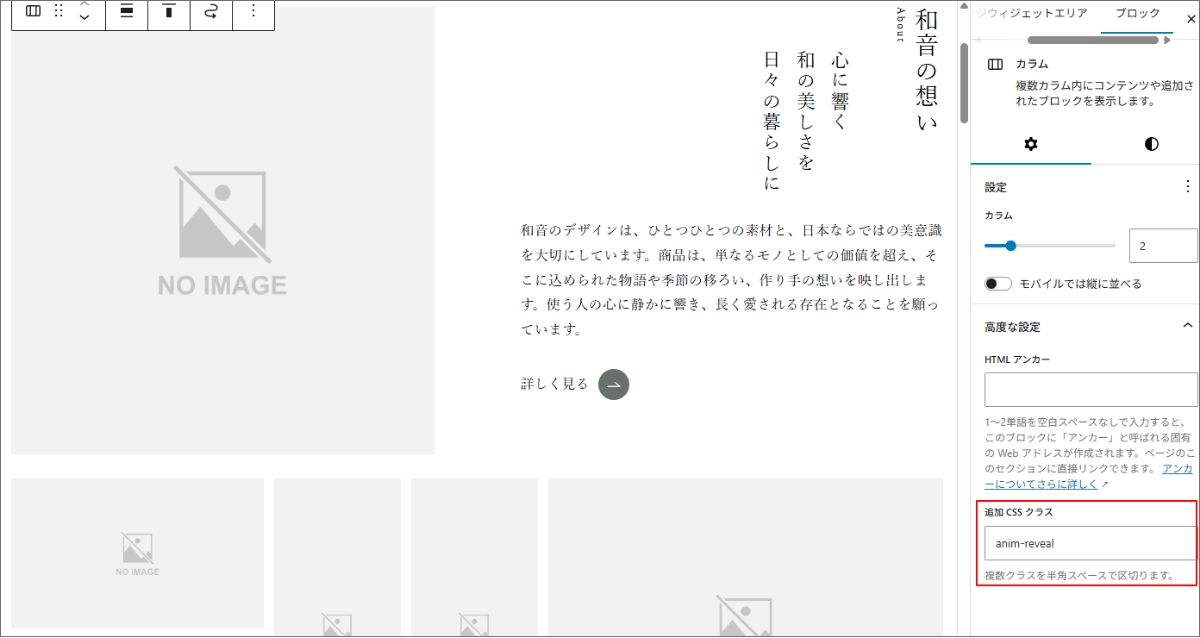Click the curved move-to arrow icon
This screenshot has height=638, width=1200.
coord(210,13)
